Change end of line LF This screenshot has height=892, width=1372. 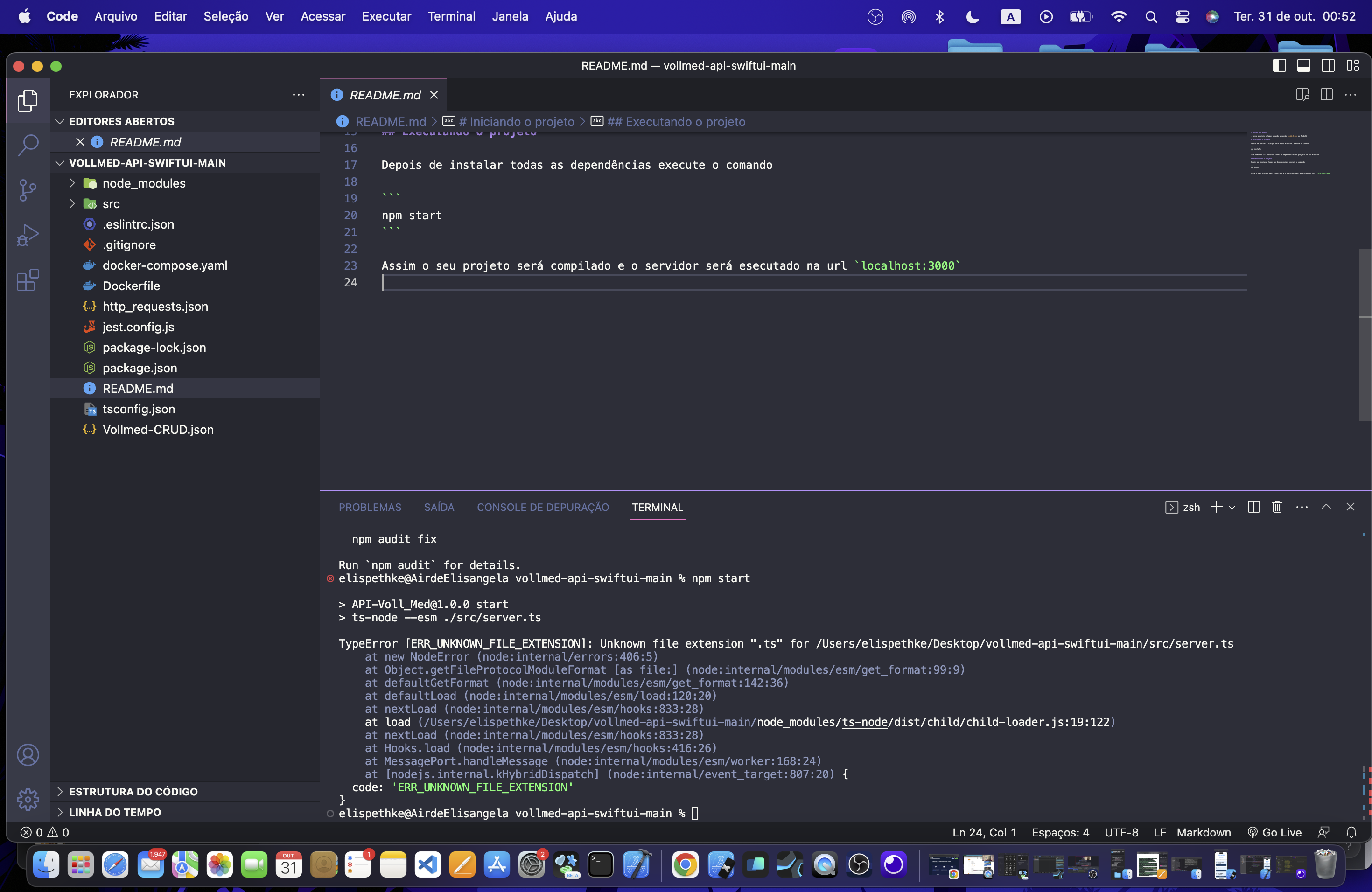(1159, 832)
